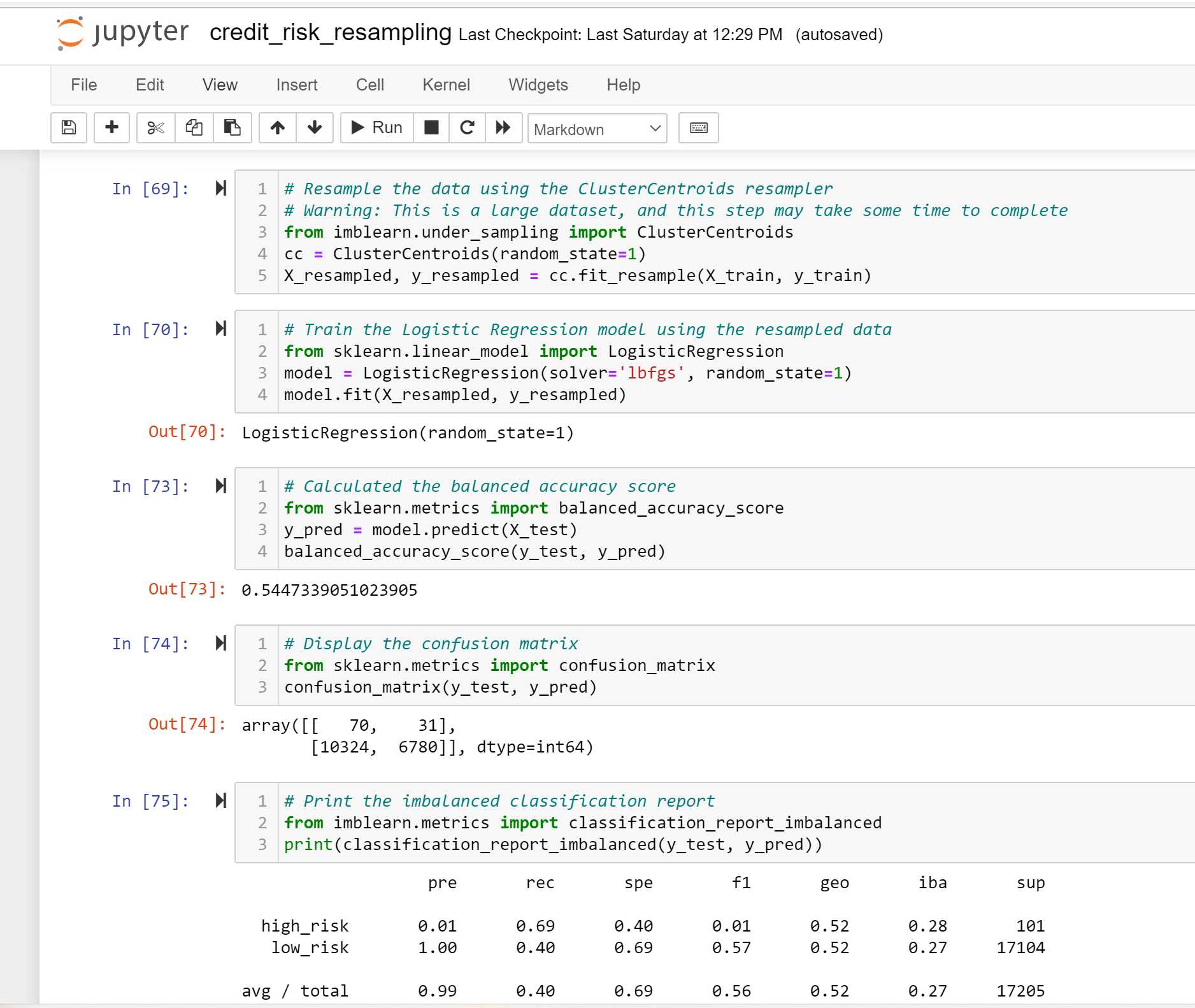Viewport: 1195px width, 1008px height.
Task: Copy selected cells with the copy icon
Action: tap(194, 127)
